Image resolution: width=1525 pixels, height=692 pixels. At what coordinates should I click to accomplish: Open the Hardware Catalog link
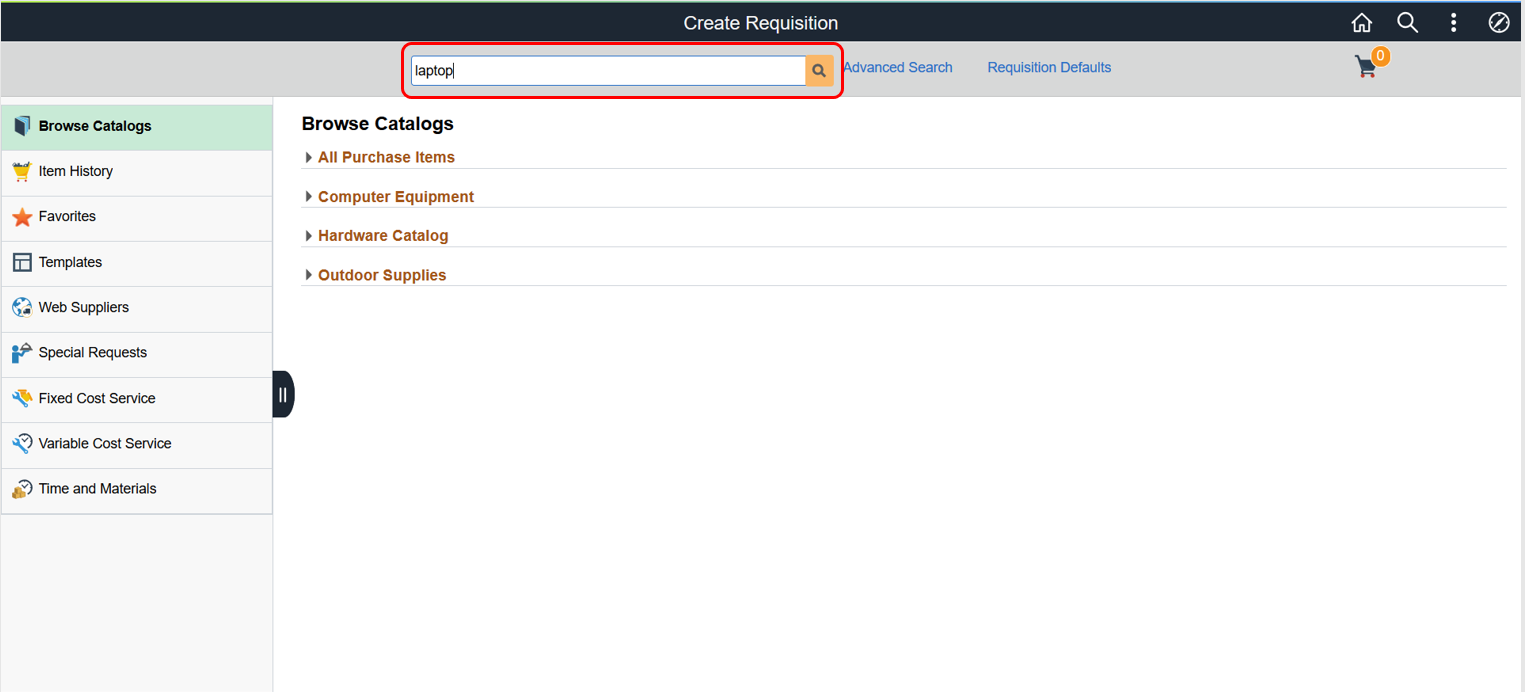click(383, 236)
